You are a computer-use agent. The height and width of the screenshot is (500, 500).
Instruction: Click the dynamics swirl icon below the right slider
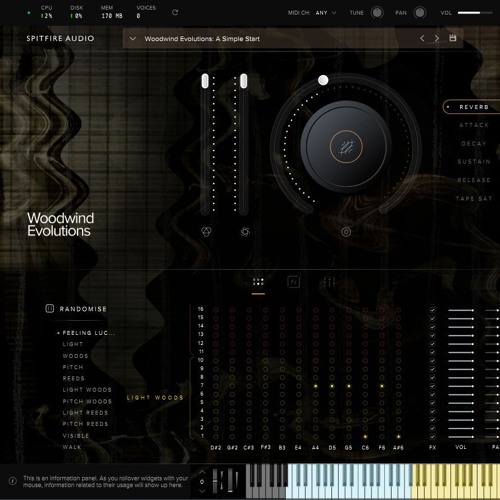click(x=245, y=232)
